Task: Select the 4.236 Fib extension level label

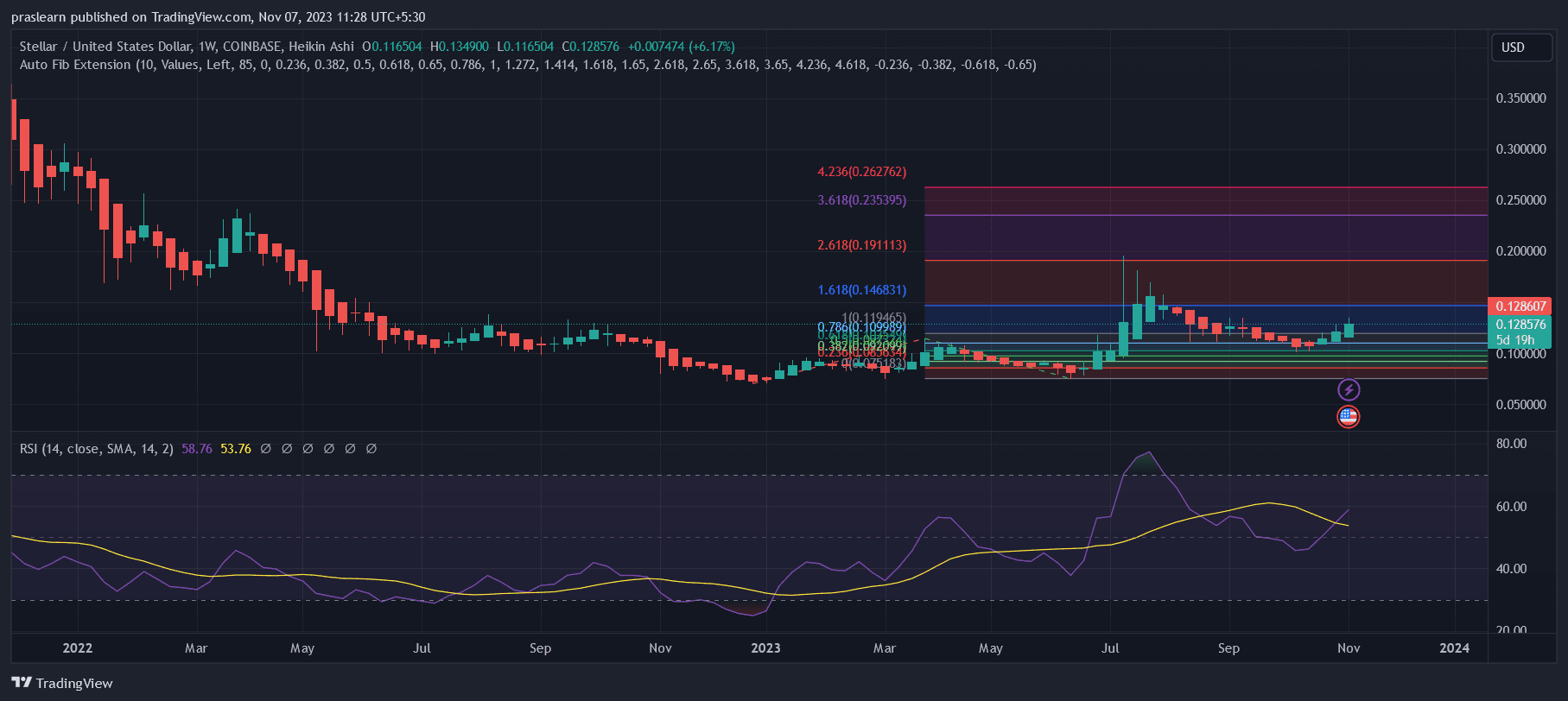Action: [x=861, y=172]
